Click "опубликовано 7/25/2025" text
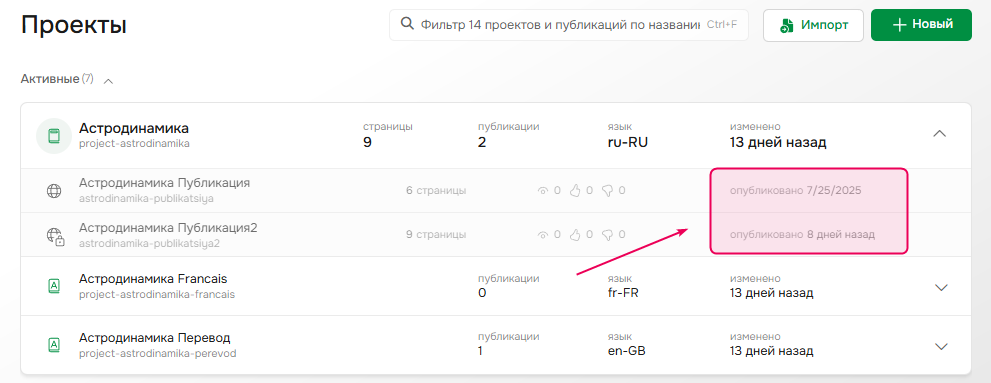The height and width of the screenshot is (383, 991). point(796,190)
